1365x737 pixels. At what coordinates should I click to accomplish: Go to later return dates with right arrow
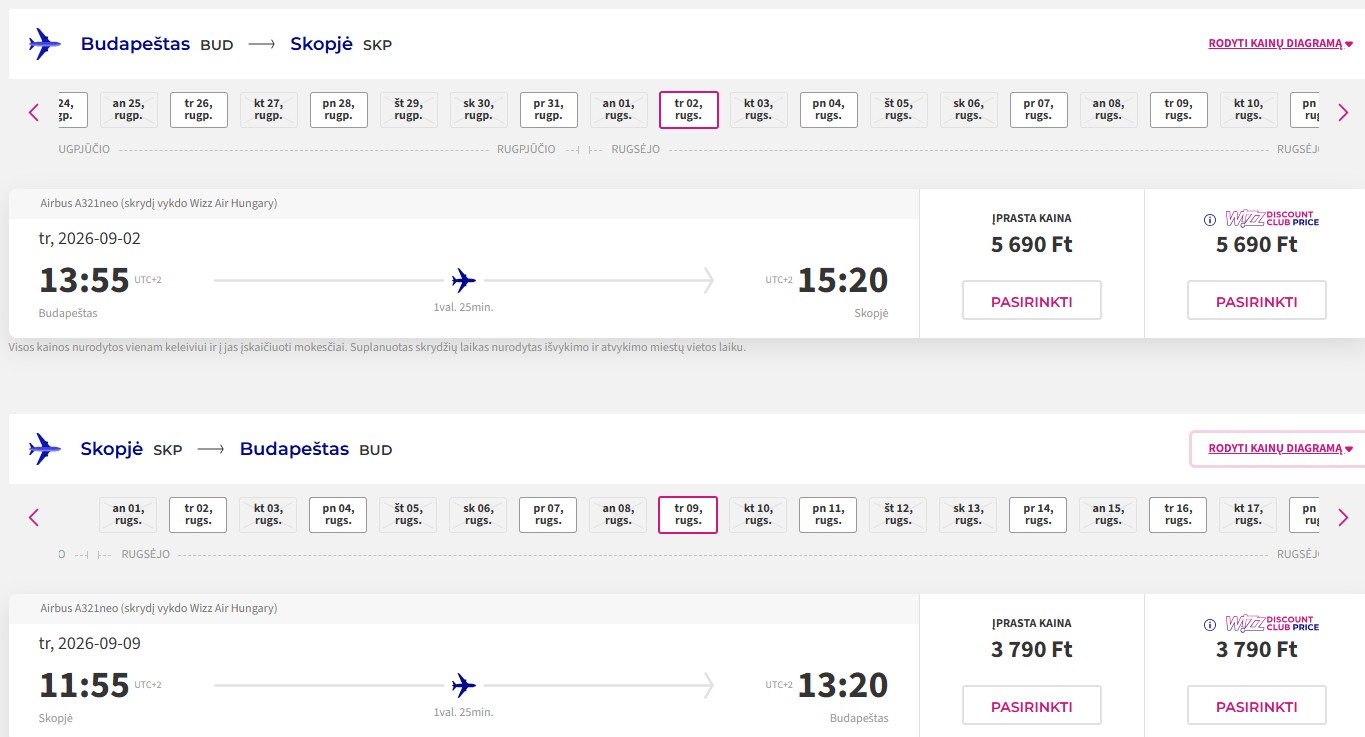point(1343,517)
